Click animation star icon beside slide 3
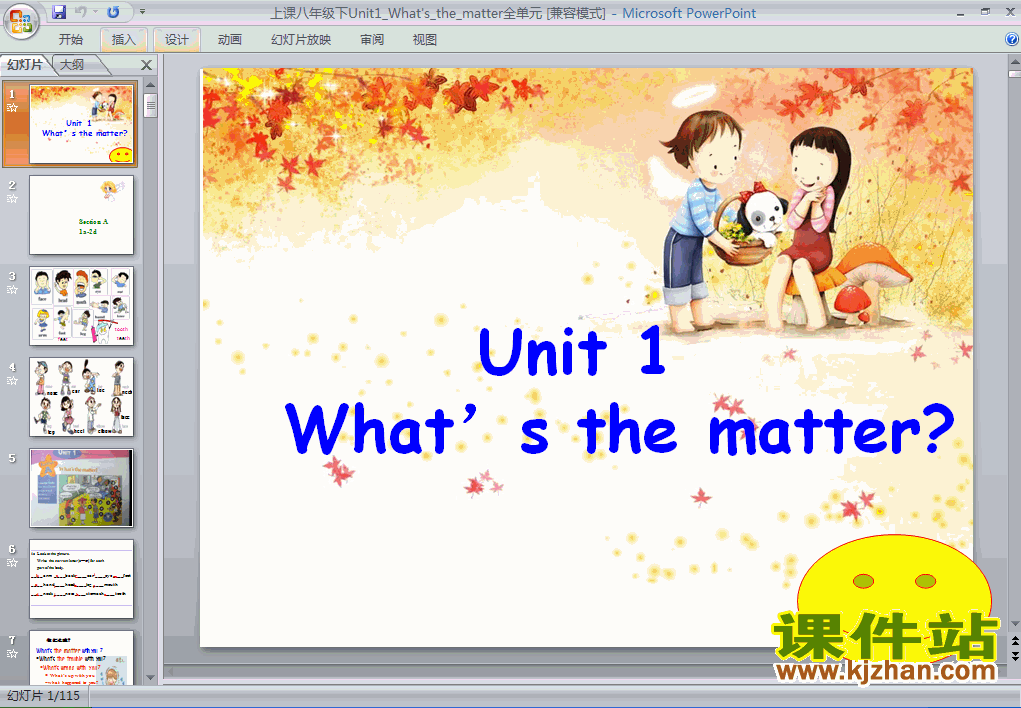 point(12,290)
